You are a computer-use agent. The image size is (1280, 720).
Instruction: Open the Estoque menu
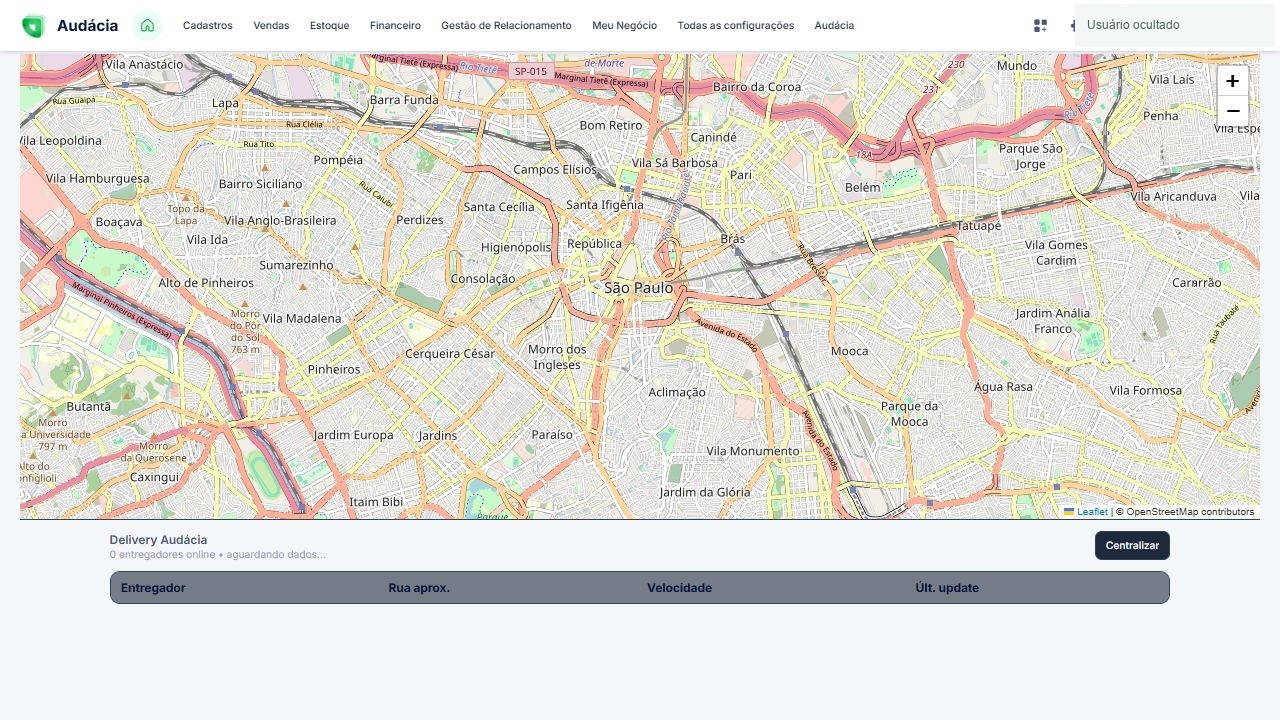tap(330, 26)
